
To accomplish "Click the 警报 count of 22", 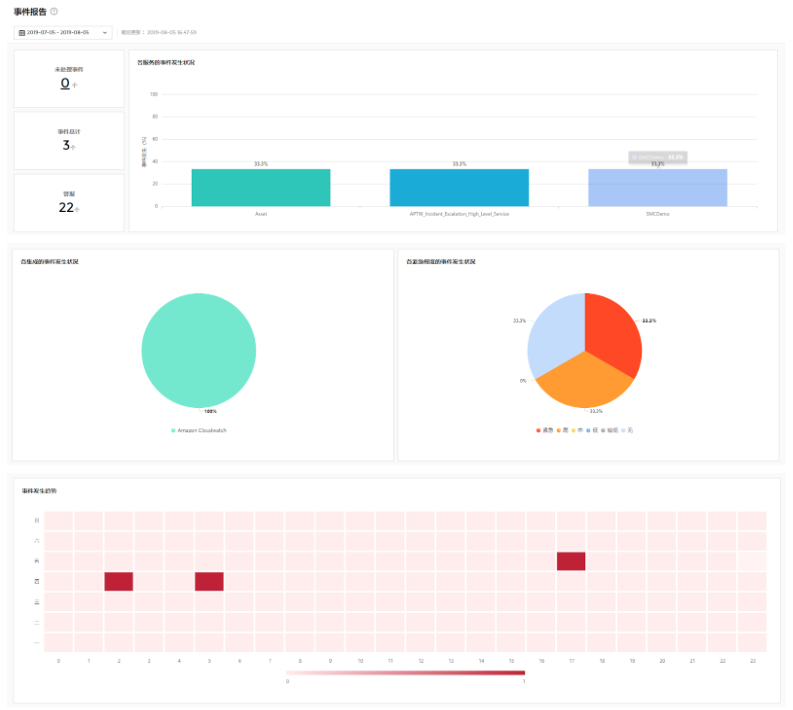I will 66,207.
